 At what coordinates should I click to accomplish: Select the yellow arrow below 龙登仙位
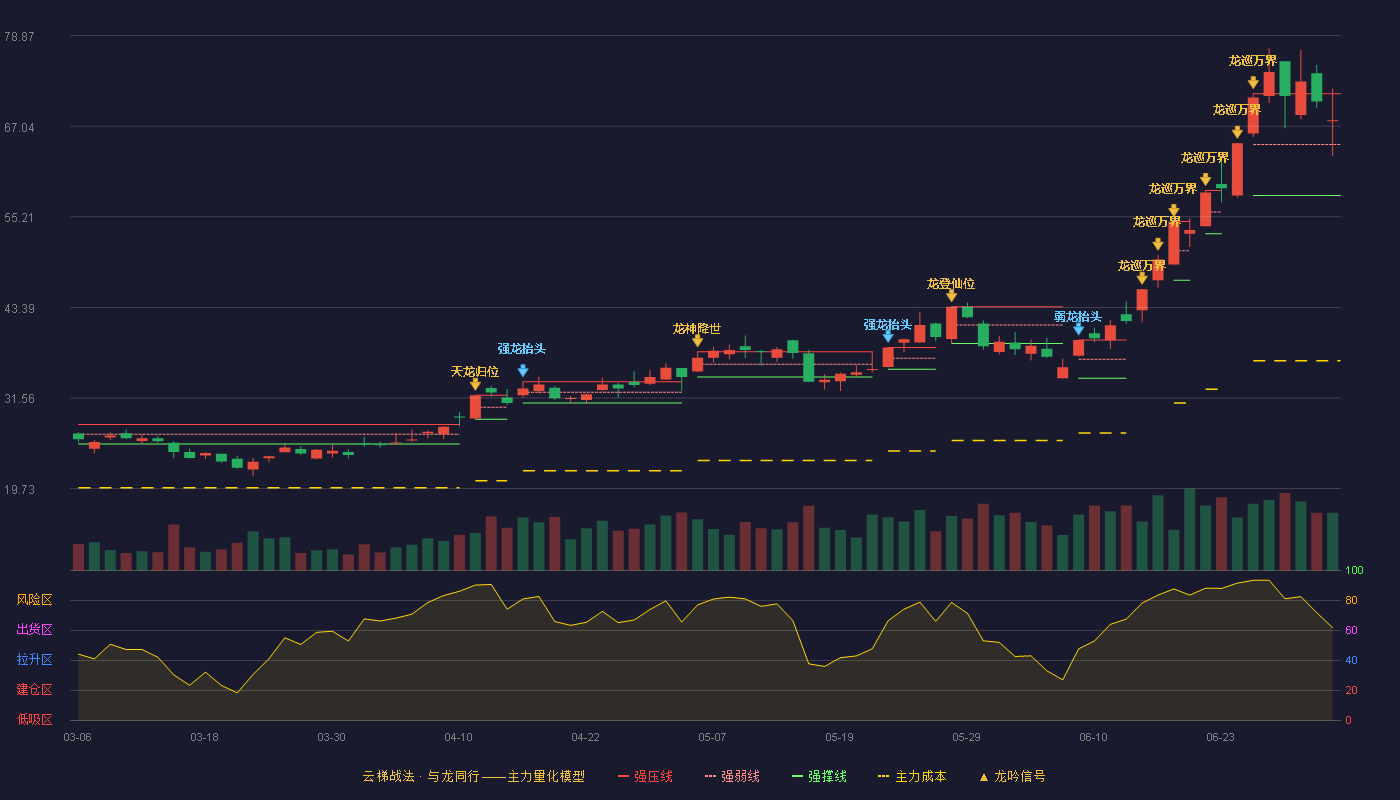[951, 296]
